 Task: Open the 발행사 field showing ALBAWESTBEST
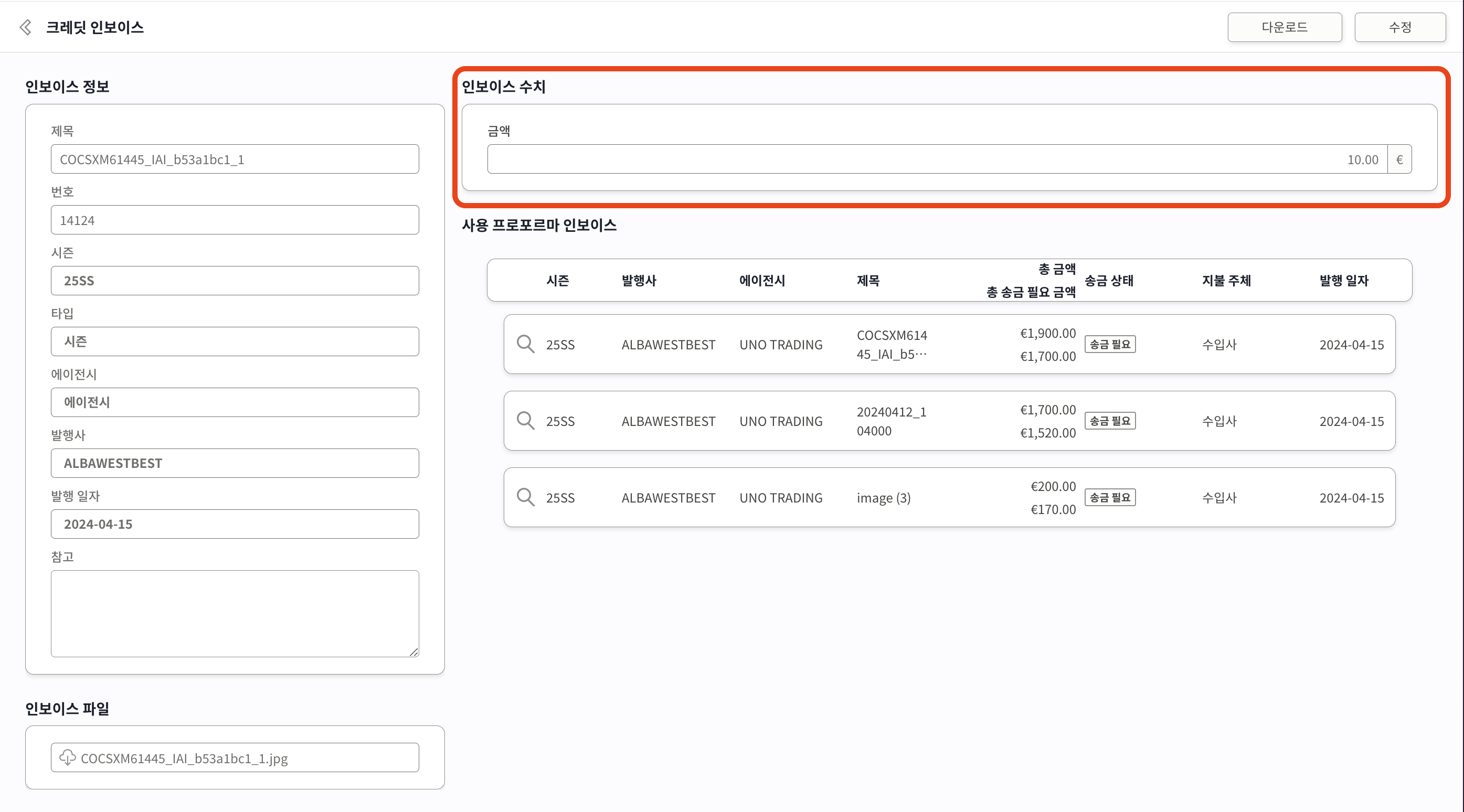click(x=235, y=463)
